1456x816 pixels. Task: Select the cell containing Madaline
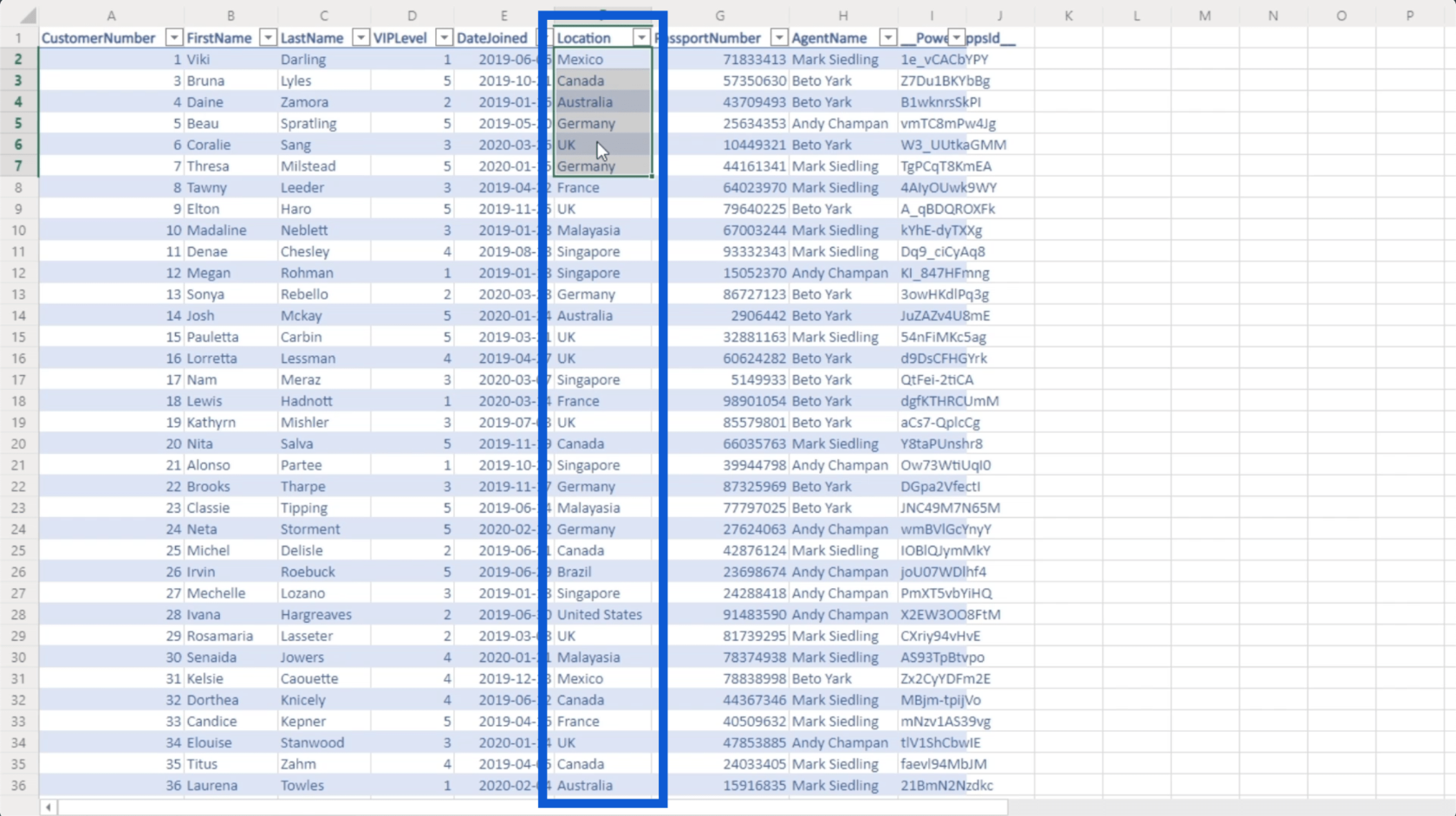[x=231, y=230]
